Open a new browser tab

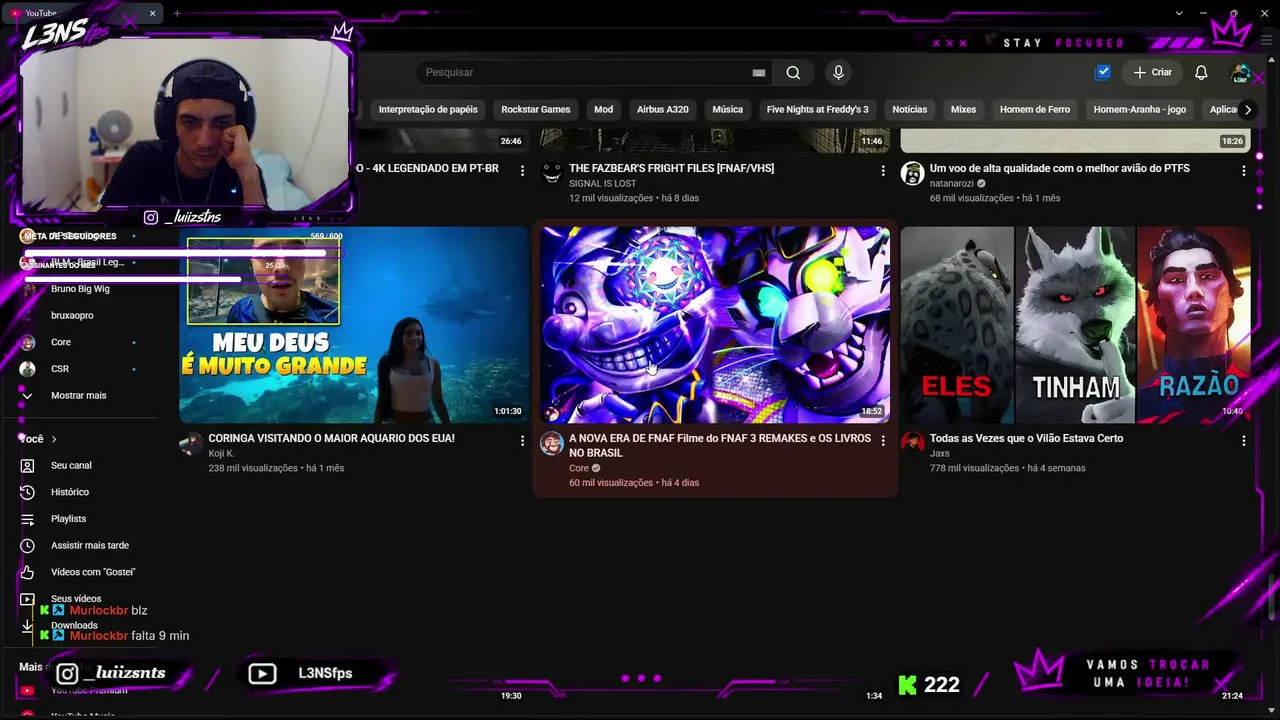177,13
